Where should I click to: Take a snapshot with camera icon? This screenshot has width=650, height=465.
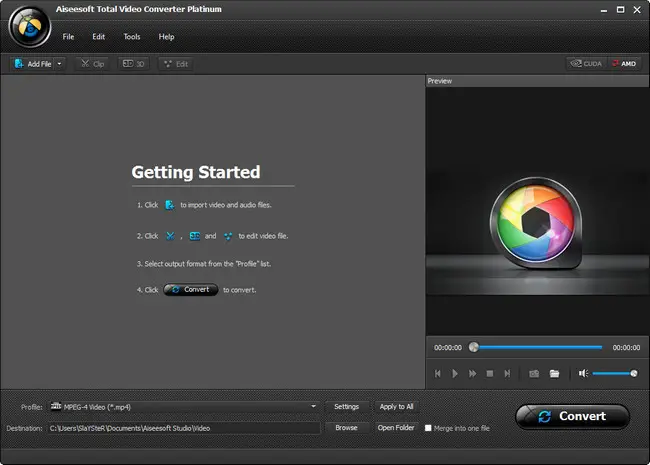[x=534, y=373]
